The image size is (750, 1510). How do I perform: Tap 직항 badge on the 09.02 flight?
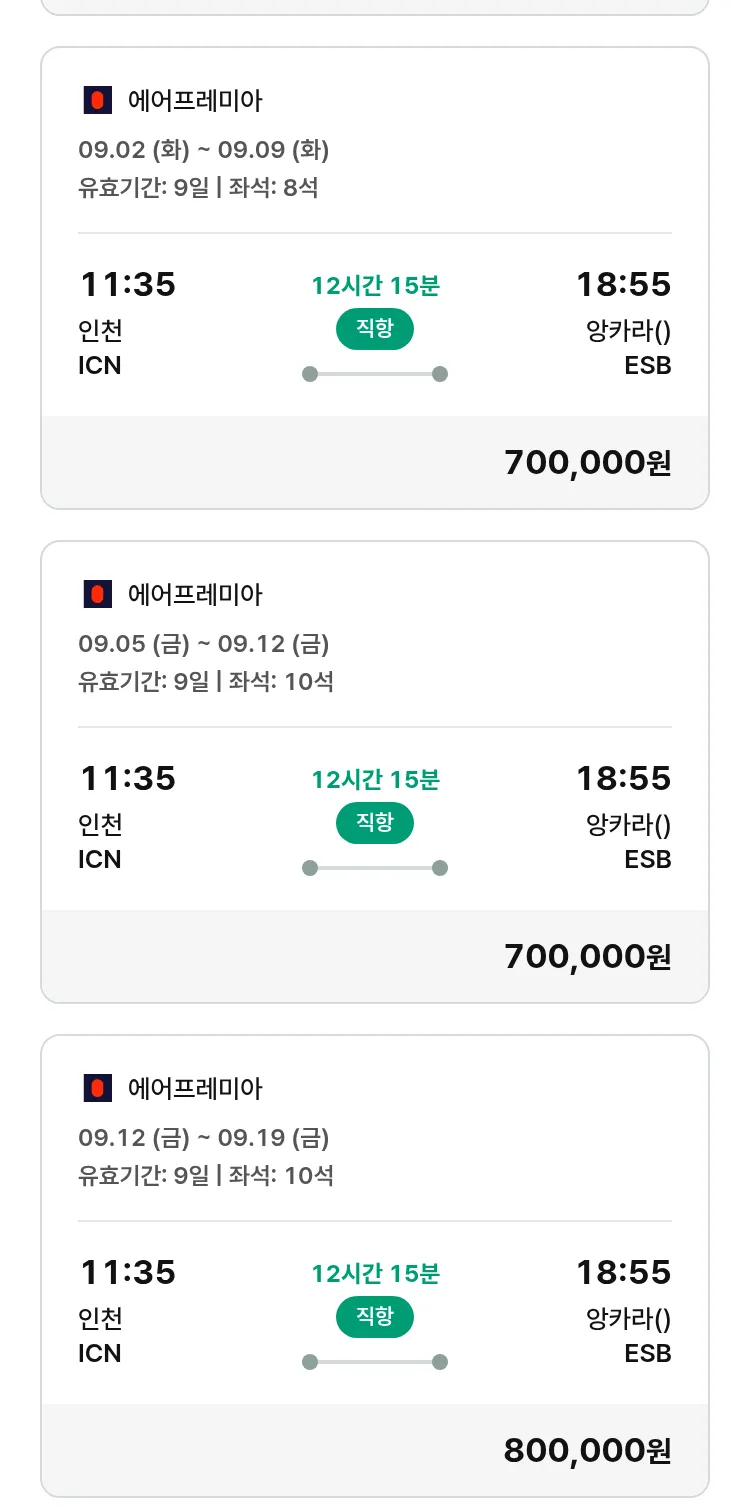click(x=375, y=329)
